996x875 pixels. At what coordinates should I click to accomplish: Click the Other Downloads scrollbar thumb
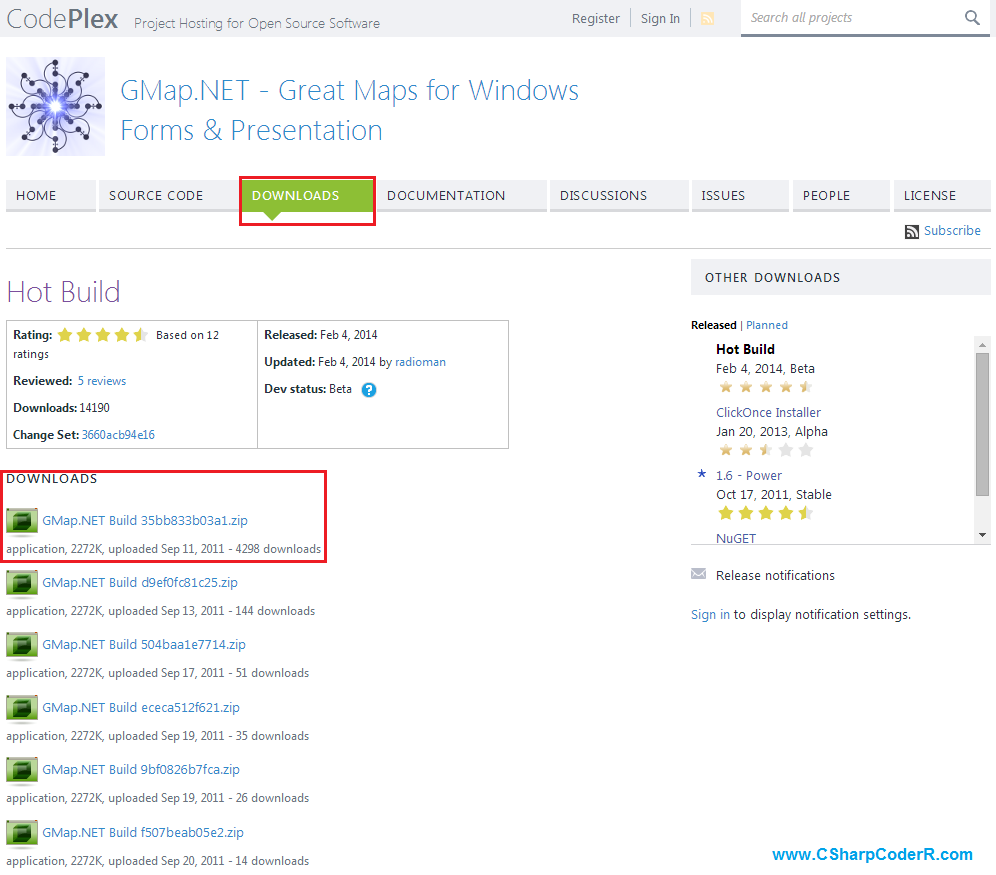coord(983,424)
